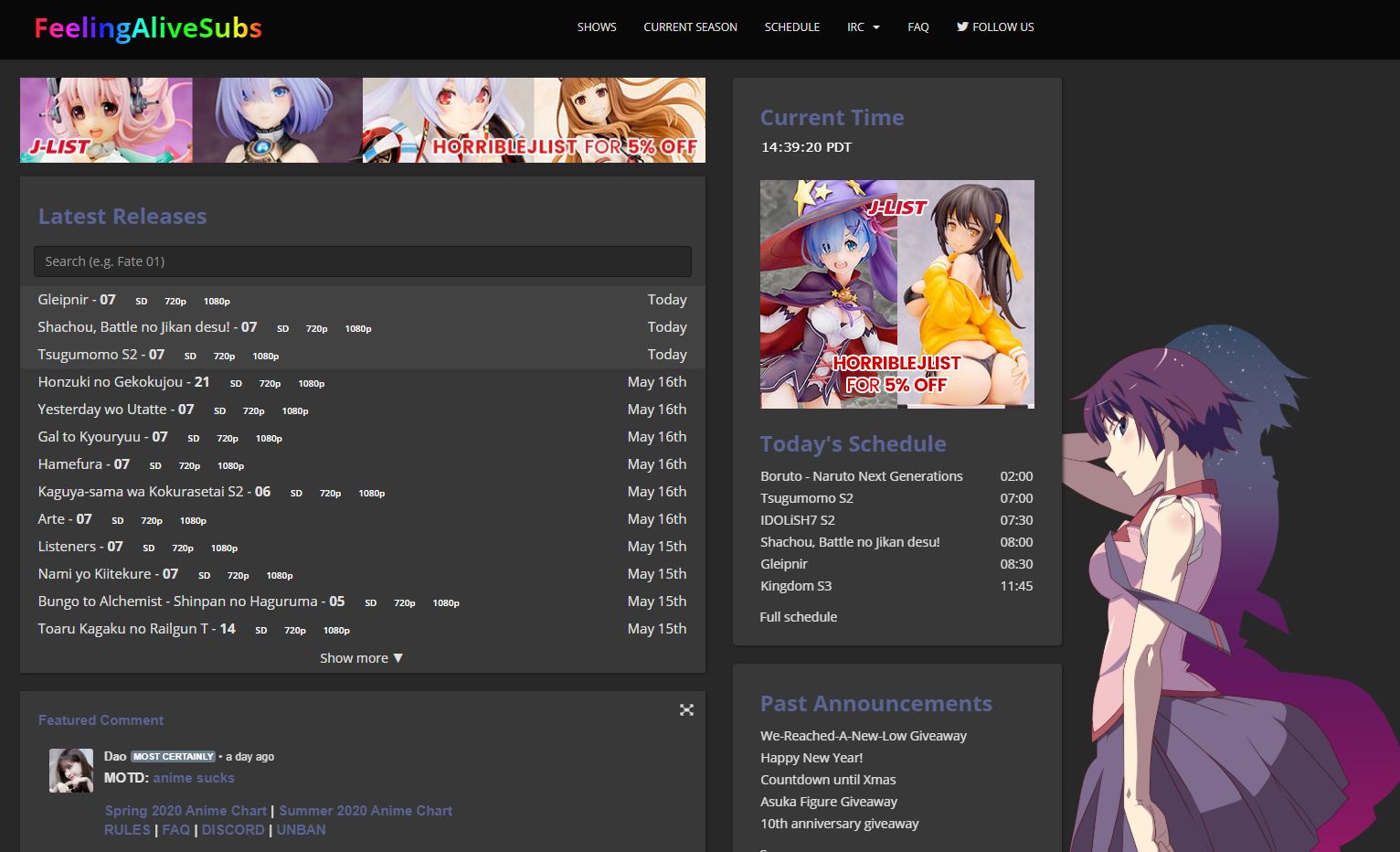Open the Full schedule link

point(798,616)
